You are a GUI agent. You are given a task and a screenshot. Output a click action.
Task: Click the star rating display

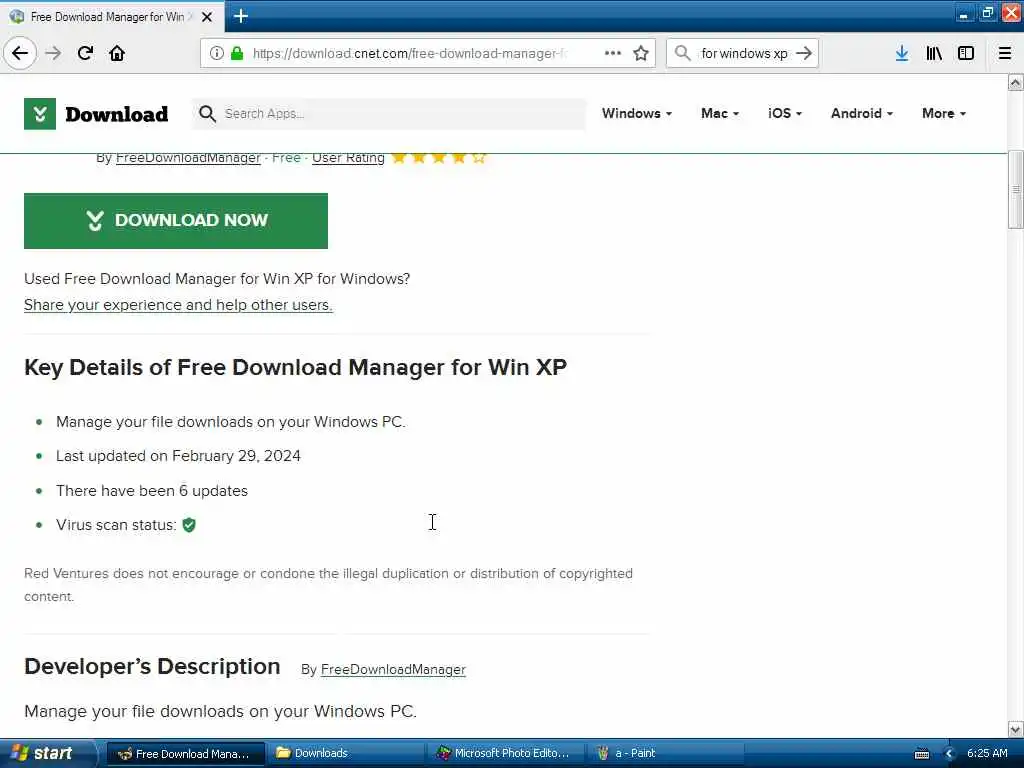point(439,157)
